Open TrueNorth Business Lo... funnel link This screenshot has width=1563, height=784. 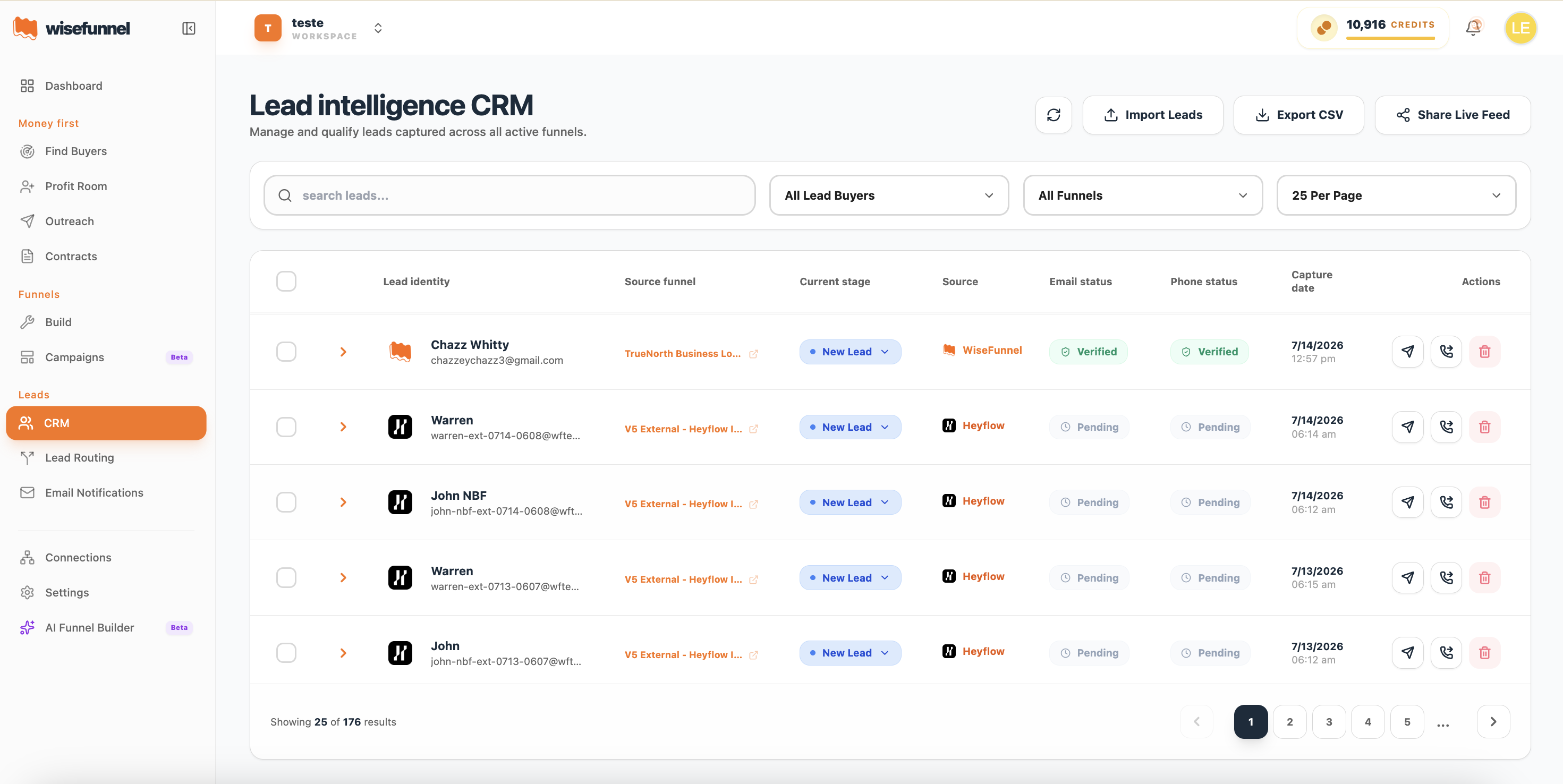[683, 353]
